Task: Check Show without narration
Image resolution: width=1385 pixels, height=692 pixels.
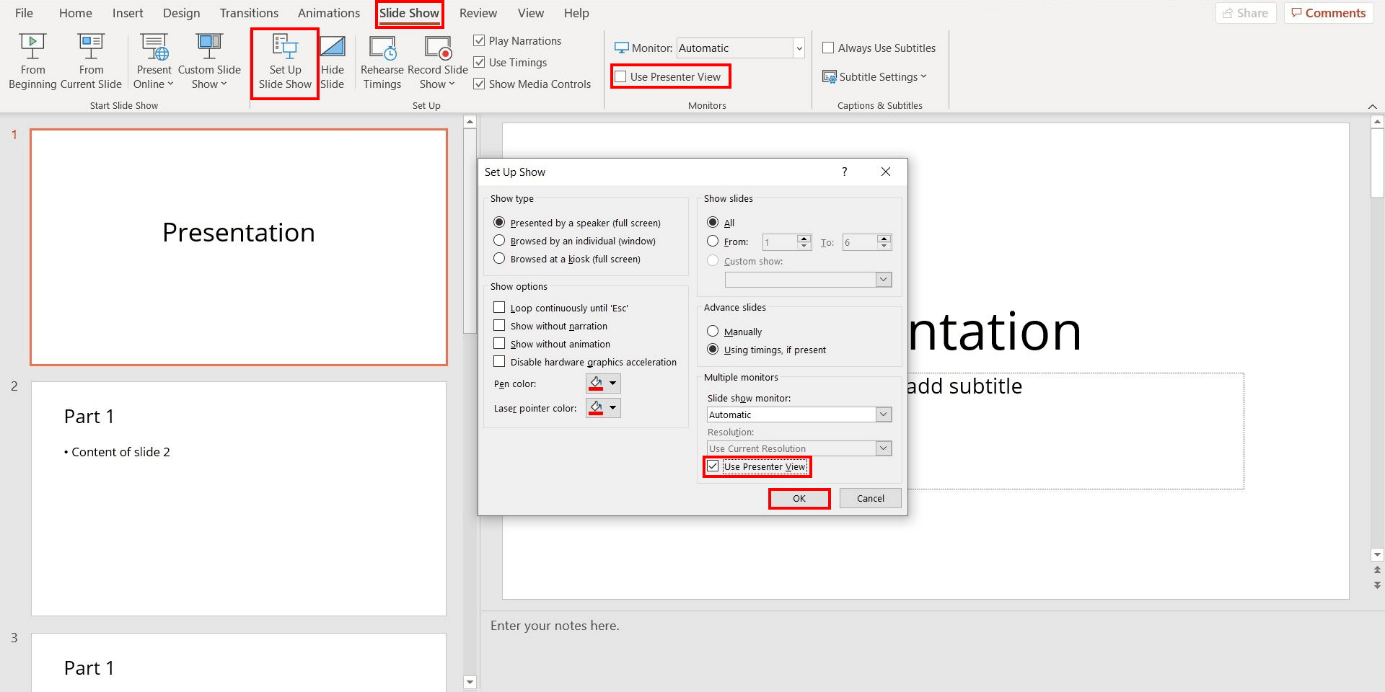Action: click(499, 326)
